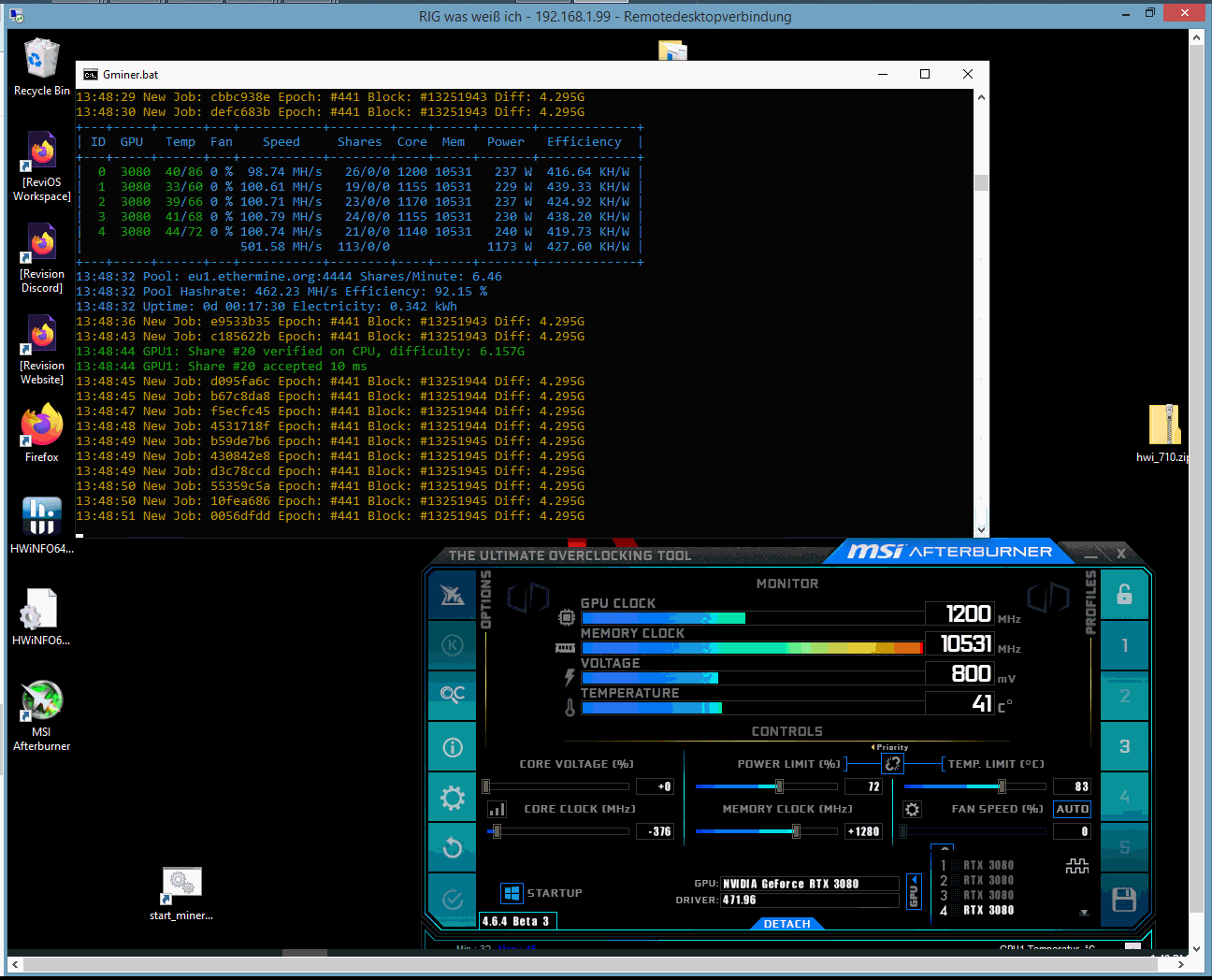Image resolution: width=1212 pixels, height=980 pixels.
Task: Apply Afterburner settings with checkmark icon
Action: pyautogui.click(x=453, y=899)
